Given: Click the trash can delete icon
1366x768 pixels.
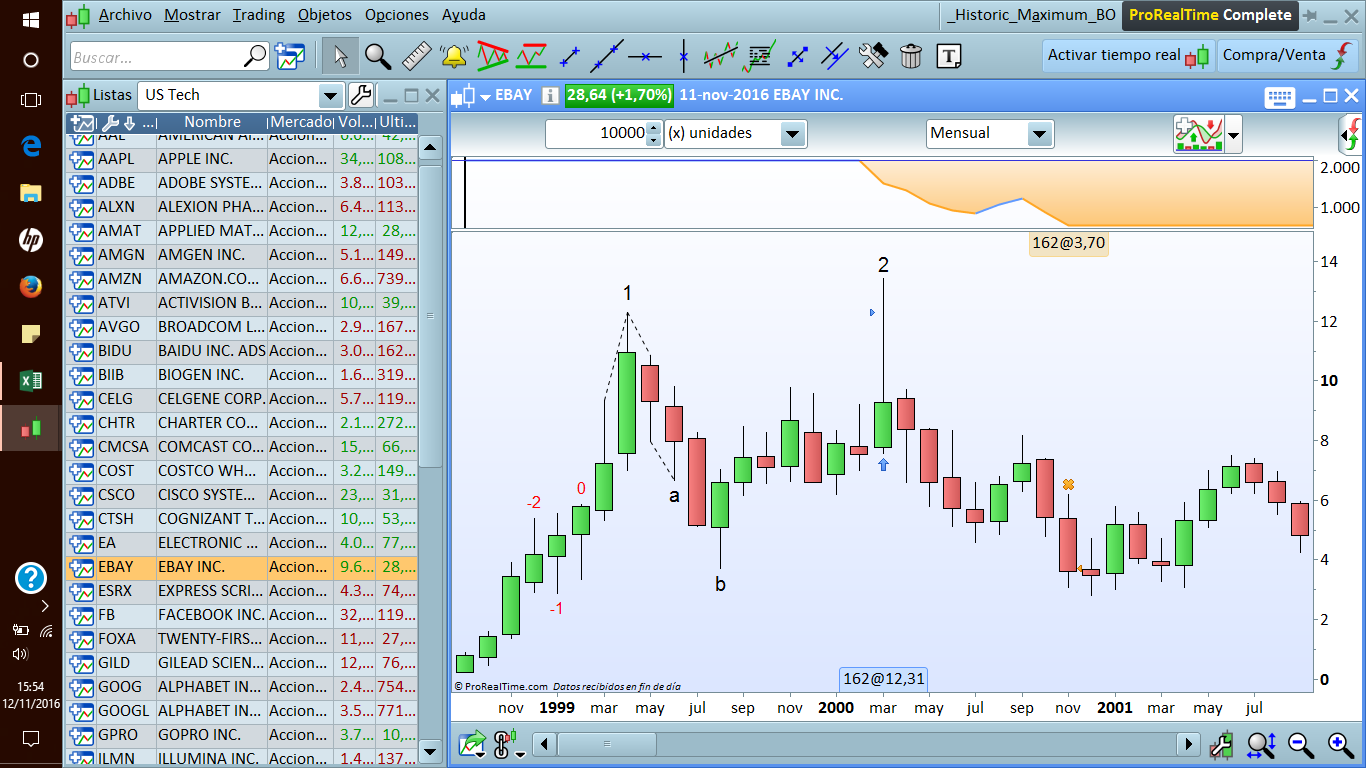Looking at the screenshot, I should [x=910, y=56].
